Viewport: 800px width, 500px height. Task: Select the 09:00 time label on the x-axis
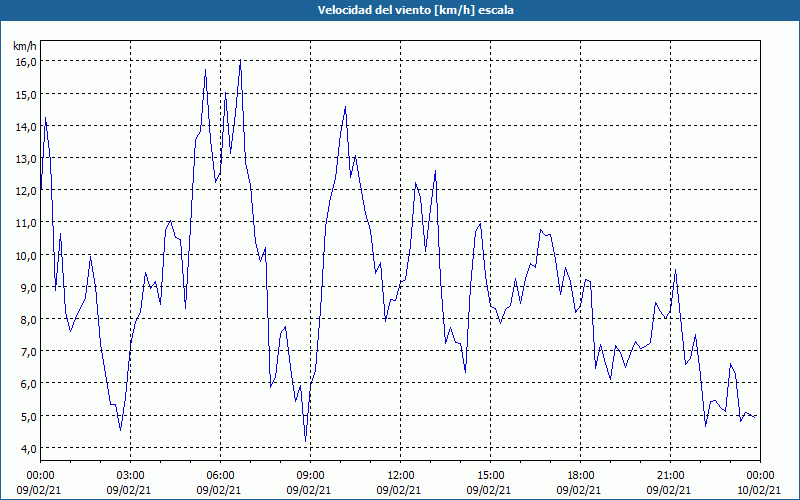(310, 476)
